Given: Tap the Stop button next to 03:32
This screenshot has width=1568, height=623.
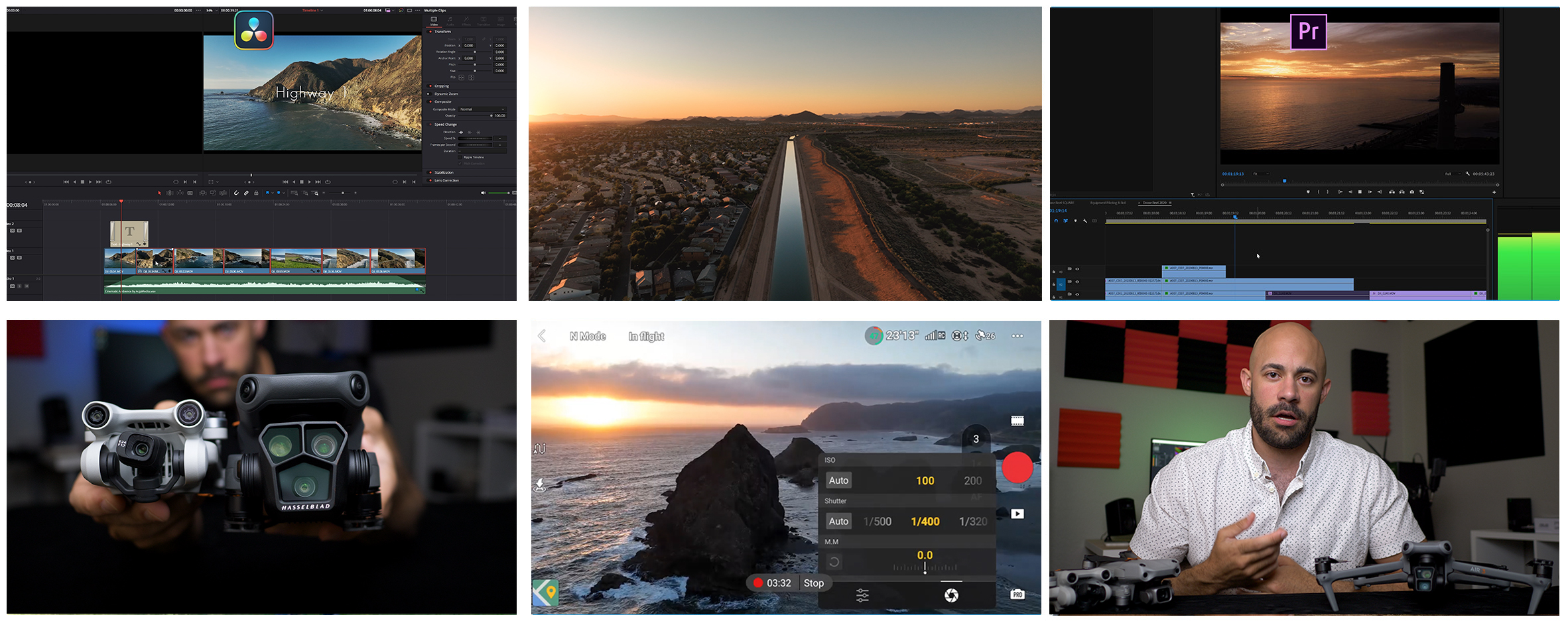Looking at the screenshot, I should (x=814, y=583).
